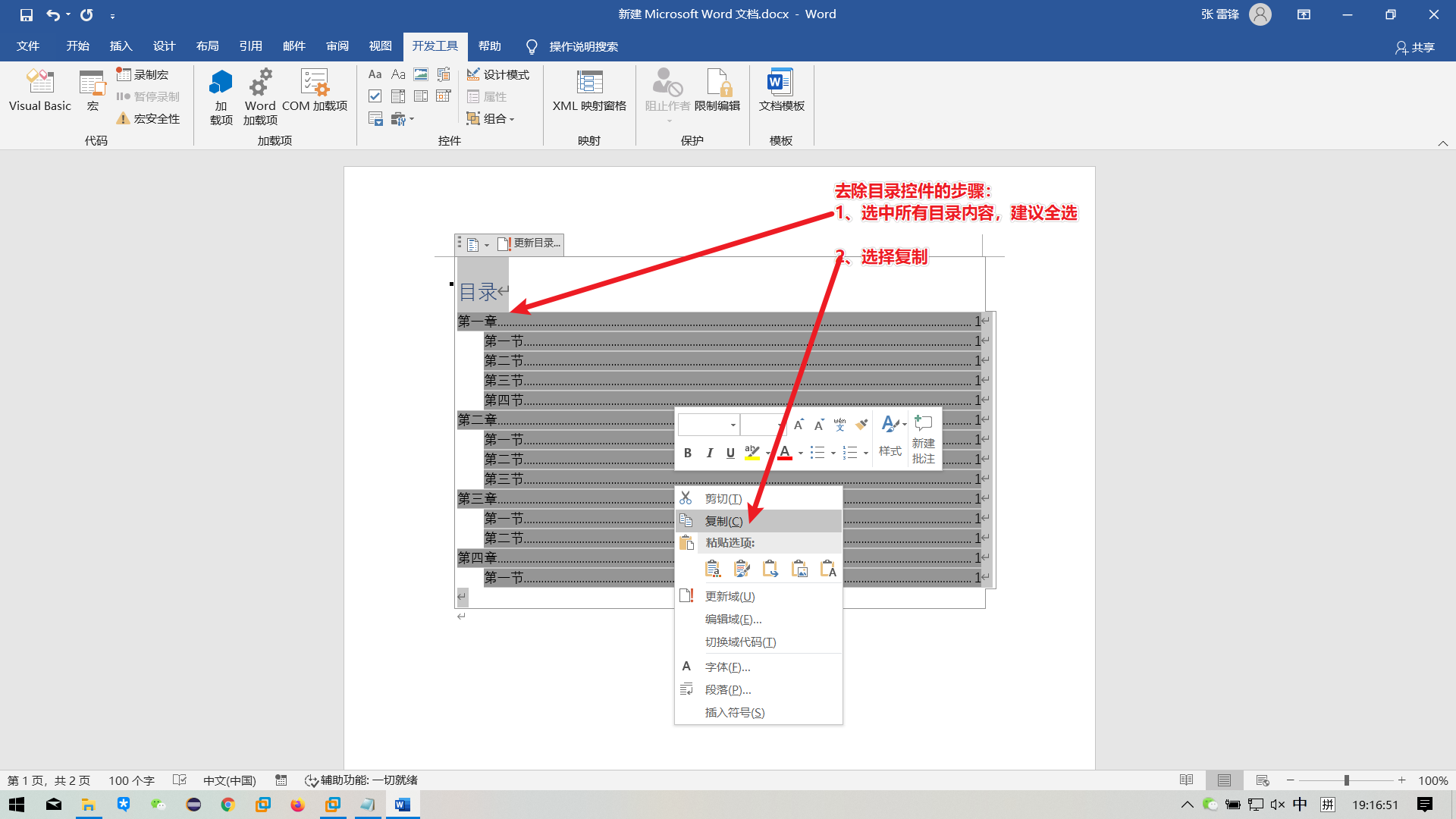
Task: Switch to the 审阅 (Review) tab
Action: point(337,46)
